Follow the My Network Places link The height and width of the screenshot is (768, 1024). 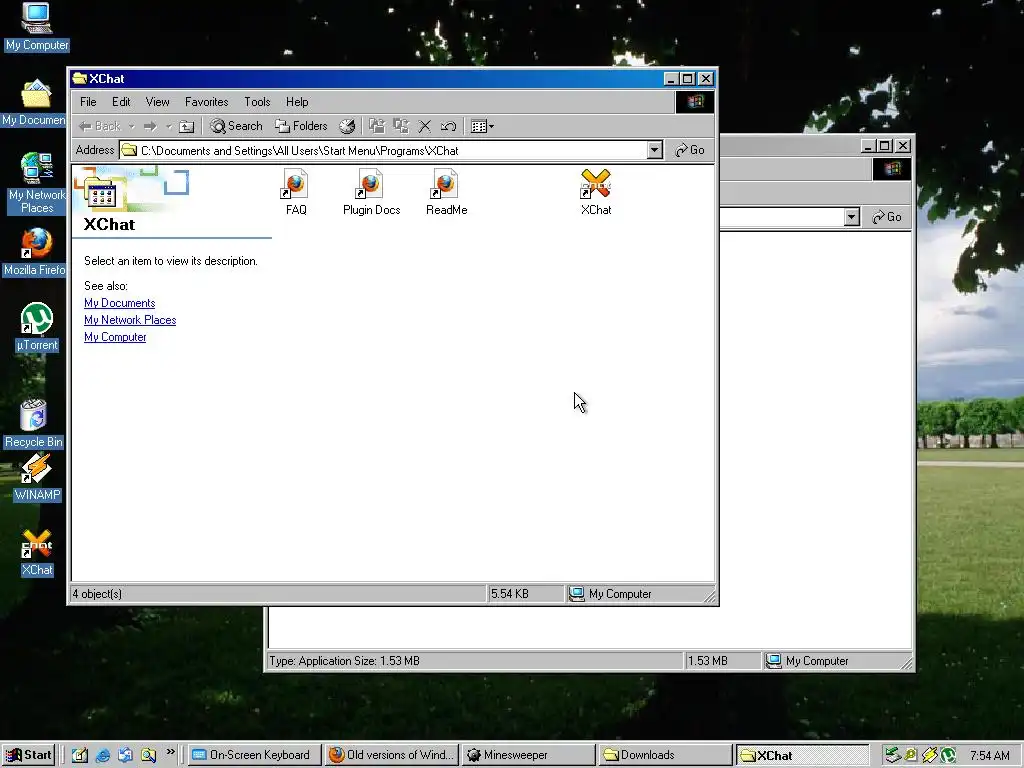130,320
